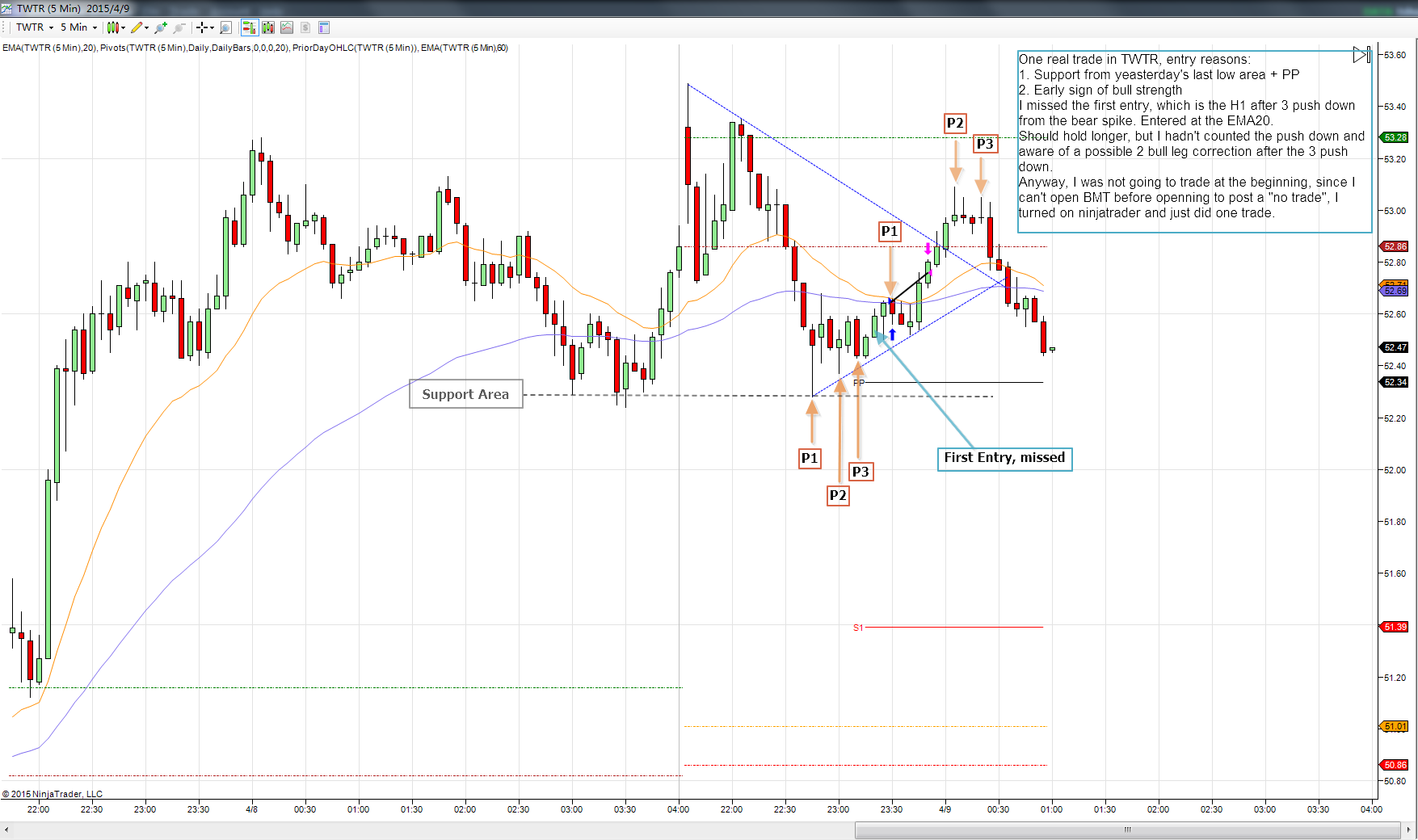Click the 53.60 price axis label
Image resolution: width=1418 pixels, height=840 pixels.
tap(1395, 55)
